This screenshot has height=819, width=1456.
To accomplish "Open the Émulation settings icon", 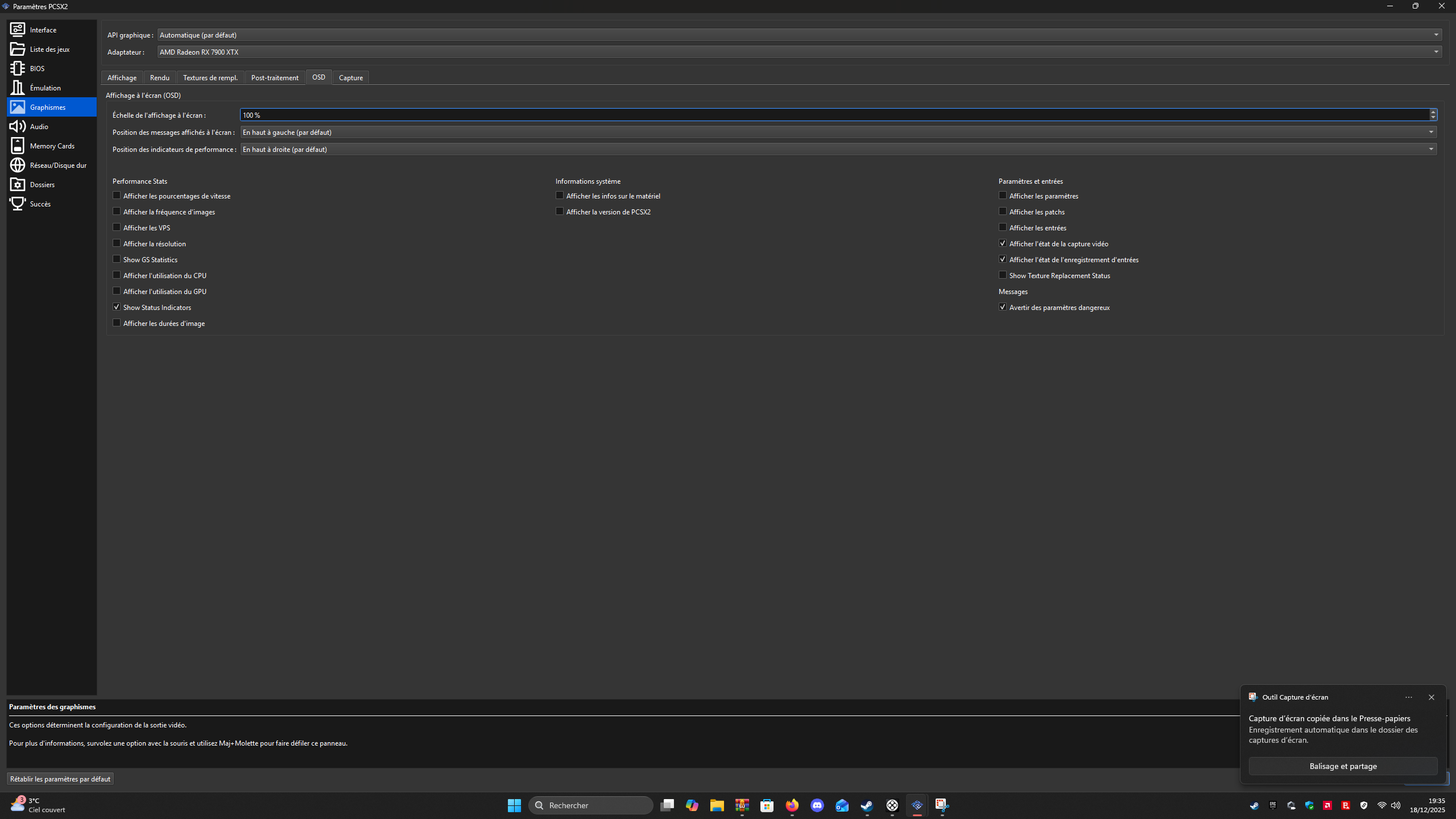I will pos(18,88).
